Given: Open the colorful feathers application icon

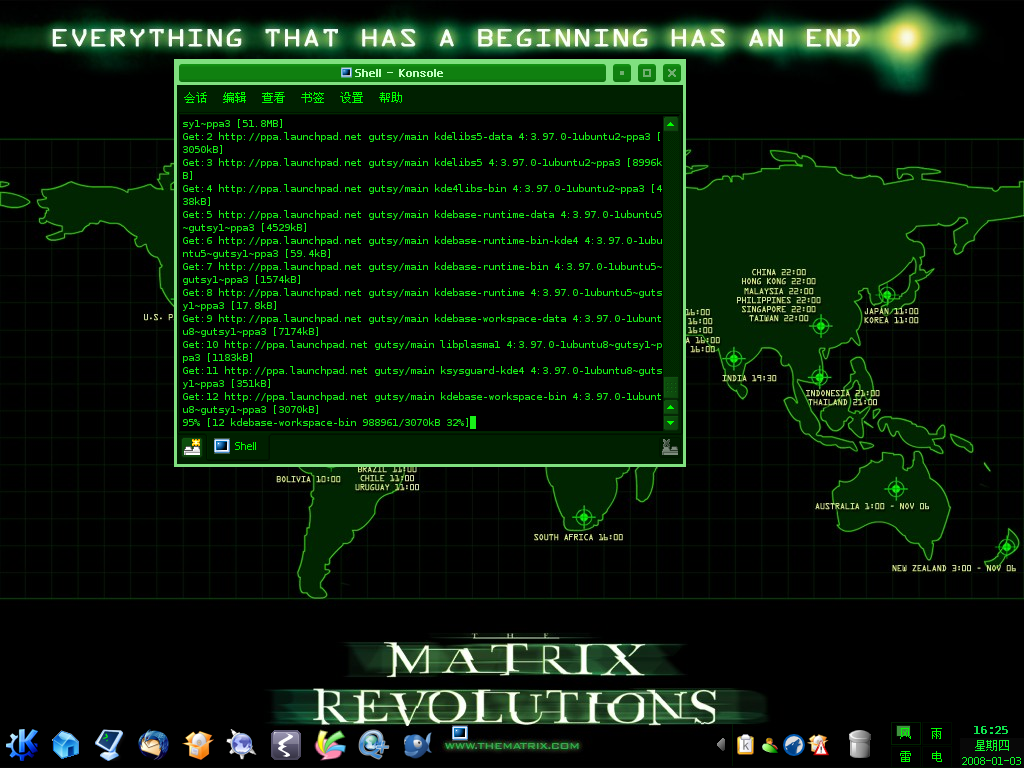Looking at the screenshot, I should [330, 744].
